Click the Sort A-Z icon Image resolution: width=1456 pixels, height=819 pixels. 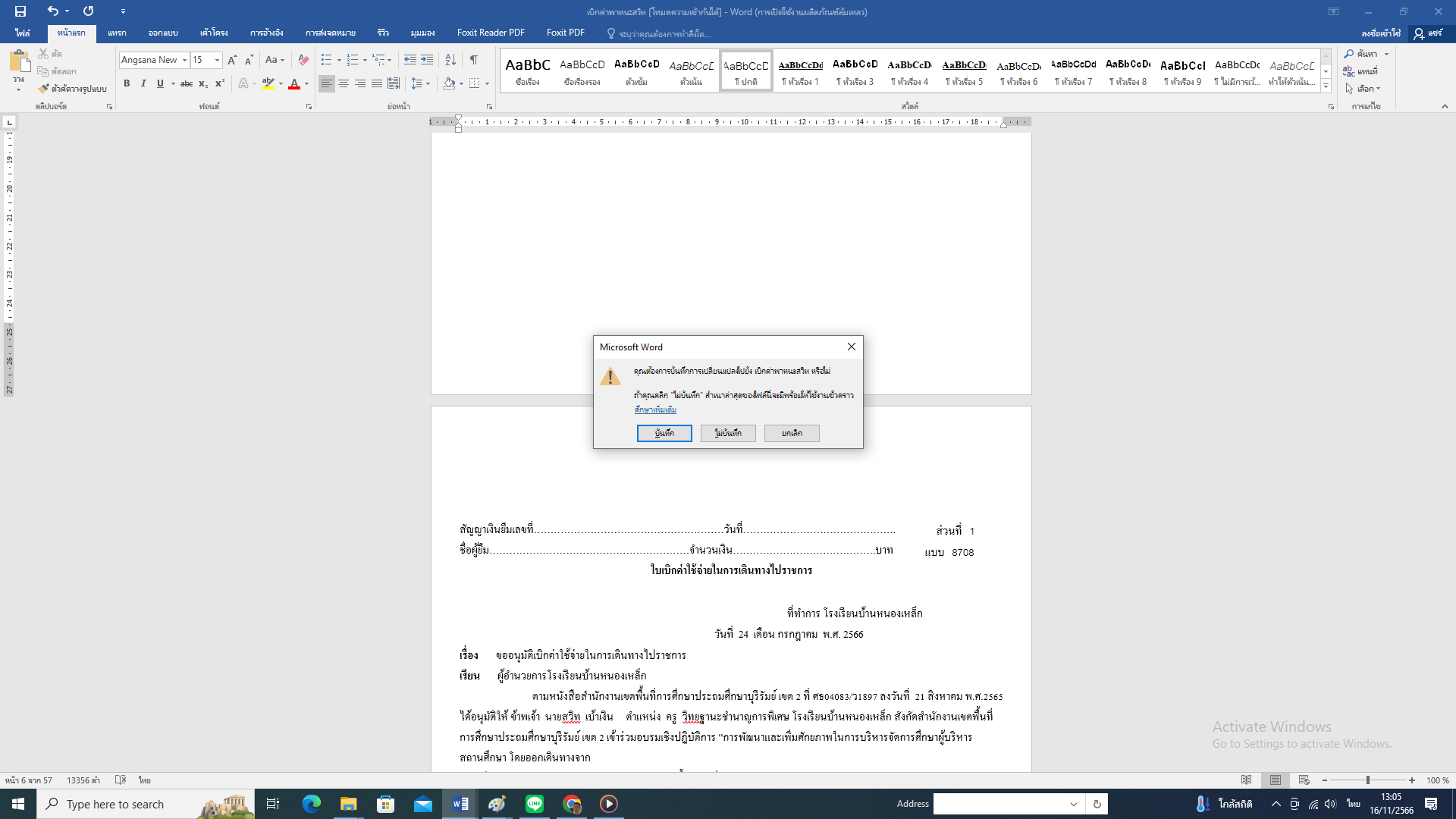click(450, 60)
